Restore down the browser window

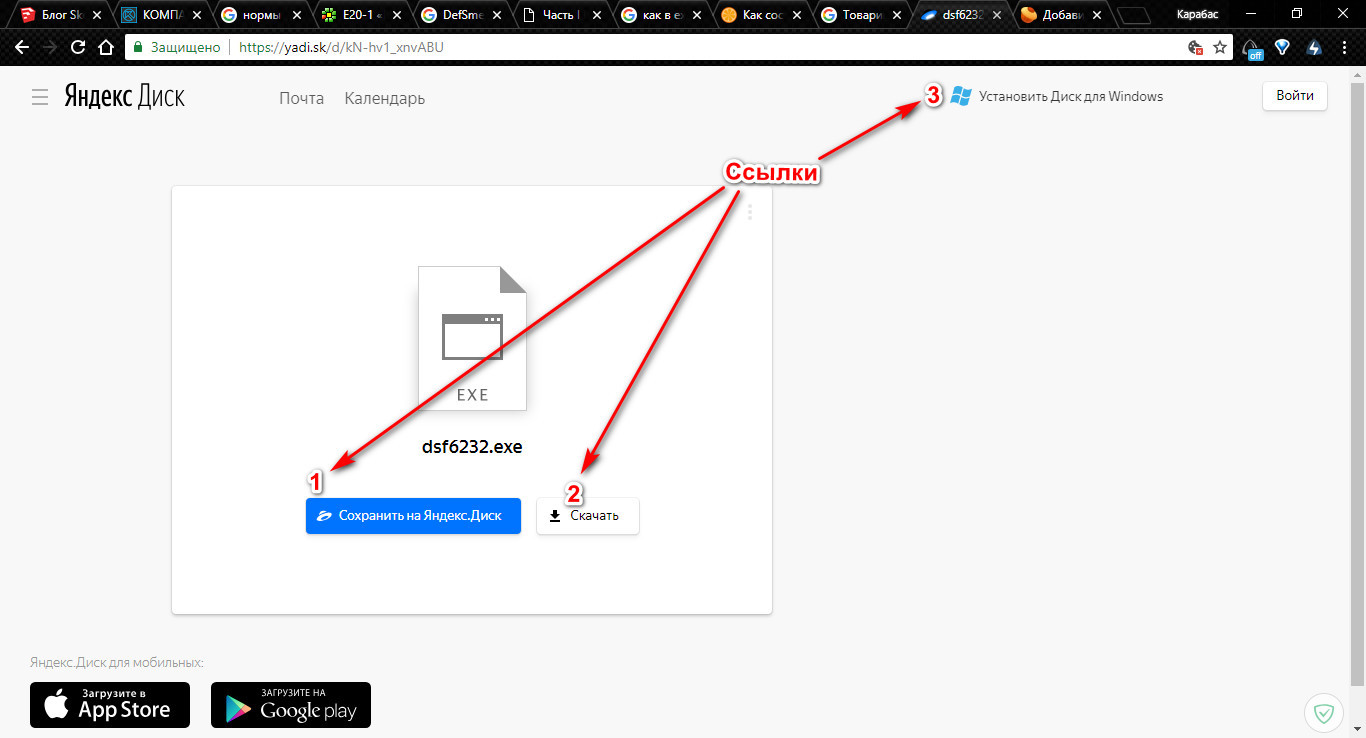pos(1297,13)
